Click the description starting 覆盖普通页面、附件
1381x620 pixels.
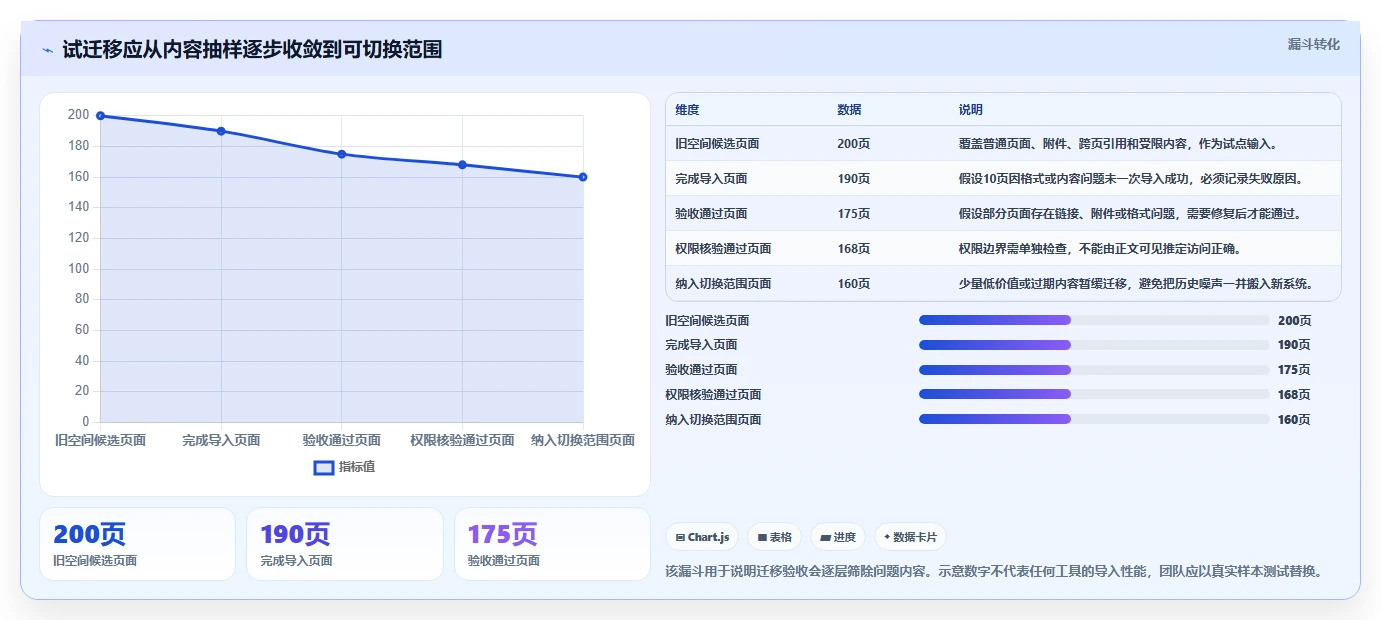[1118, 144]
